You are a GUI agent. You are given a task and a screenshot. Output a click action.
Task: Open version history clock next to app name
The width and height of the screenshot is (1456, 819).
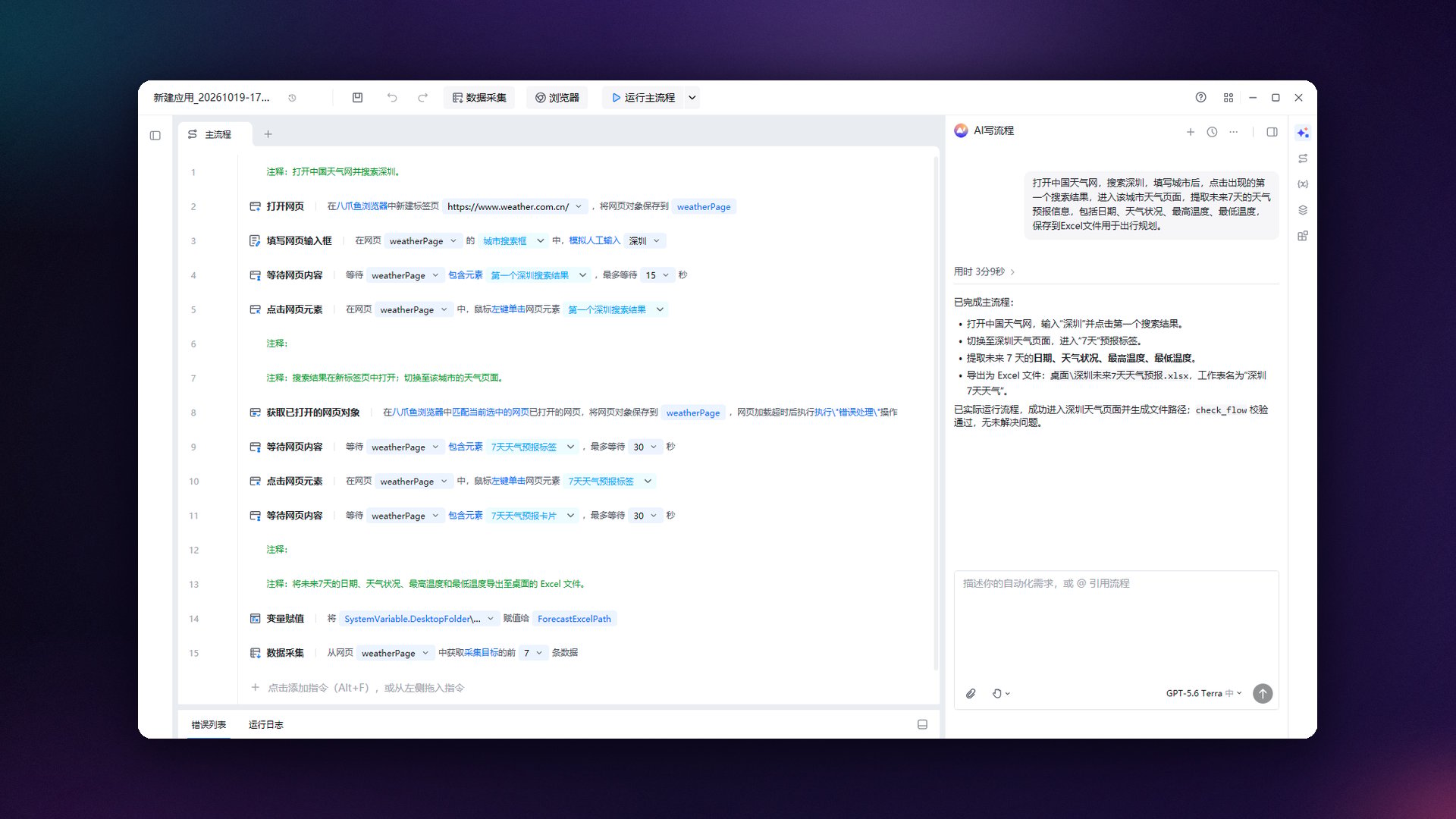click(x=292, y=98)
